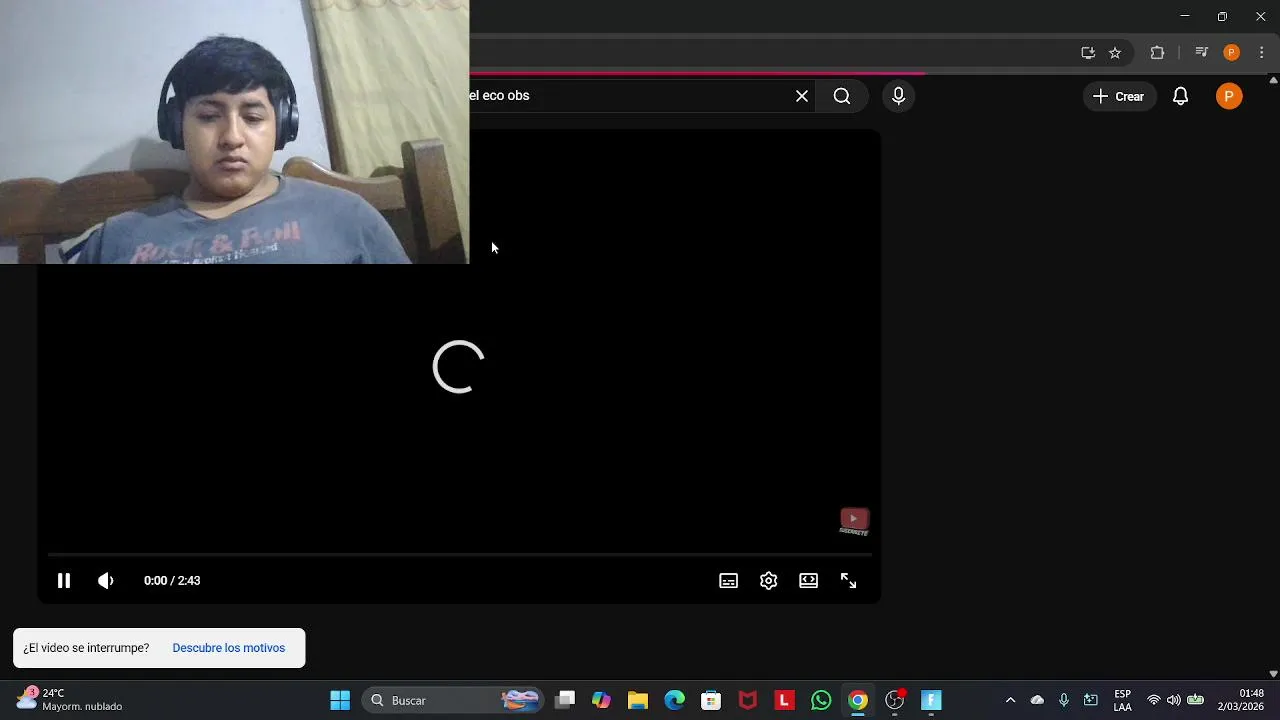This screenshot has width=1280, height=720.
Task: Open the Crear menu
Action: pos(1118,96)
